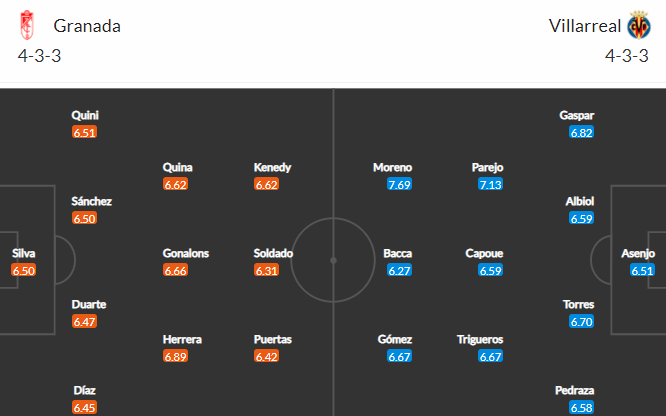Select player Soldado on the pitch
666x416 pixels.
tap(273, 254)
